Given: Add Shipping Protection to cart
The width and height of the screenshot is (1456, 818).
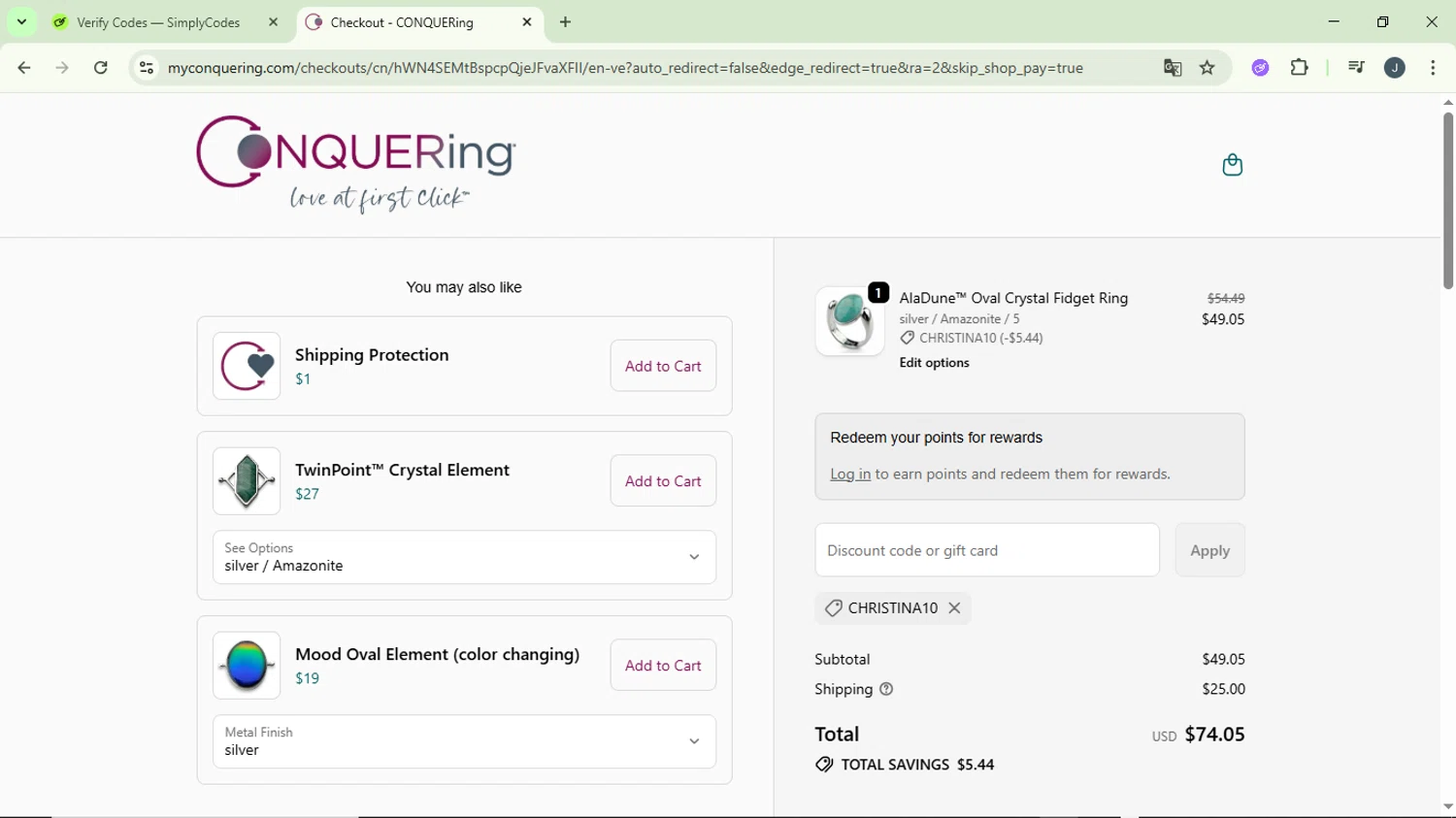Looking at the screenshot, I should [x=663, y=366].
